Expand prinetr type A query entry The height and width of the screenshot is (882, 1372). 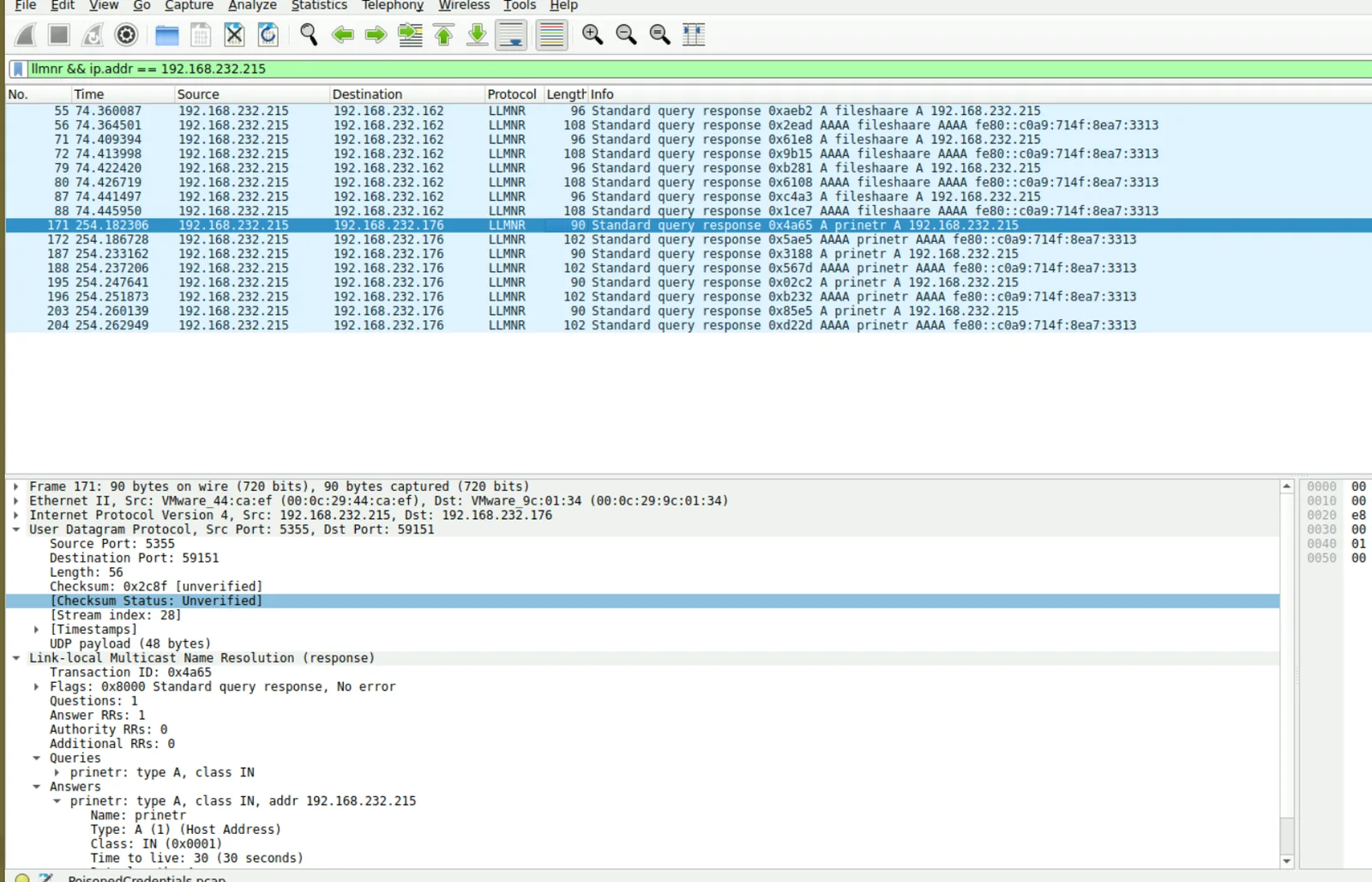pos(57,773)
